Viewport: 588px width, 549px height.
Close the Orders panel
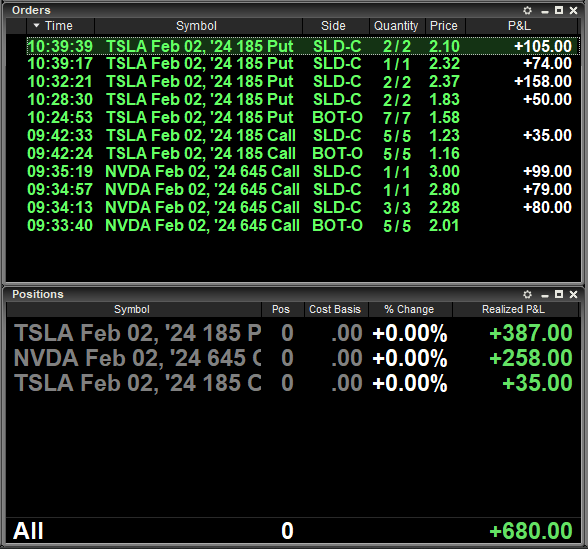(x=573, y=10)
